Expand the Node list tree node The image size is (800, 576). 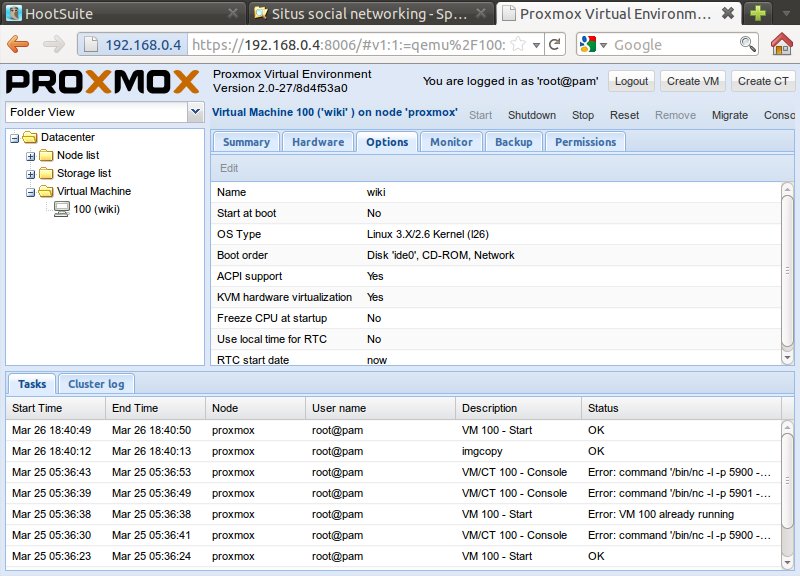pos(31,156)
